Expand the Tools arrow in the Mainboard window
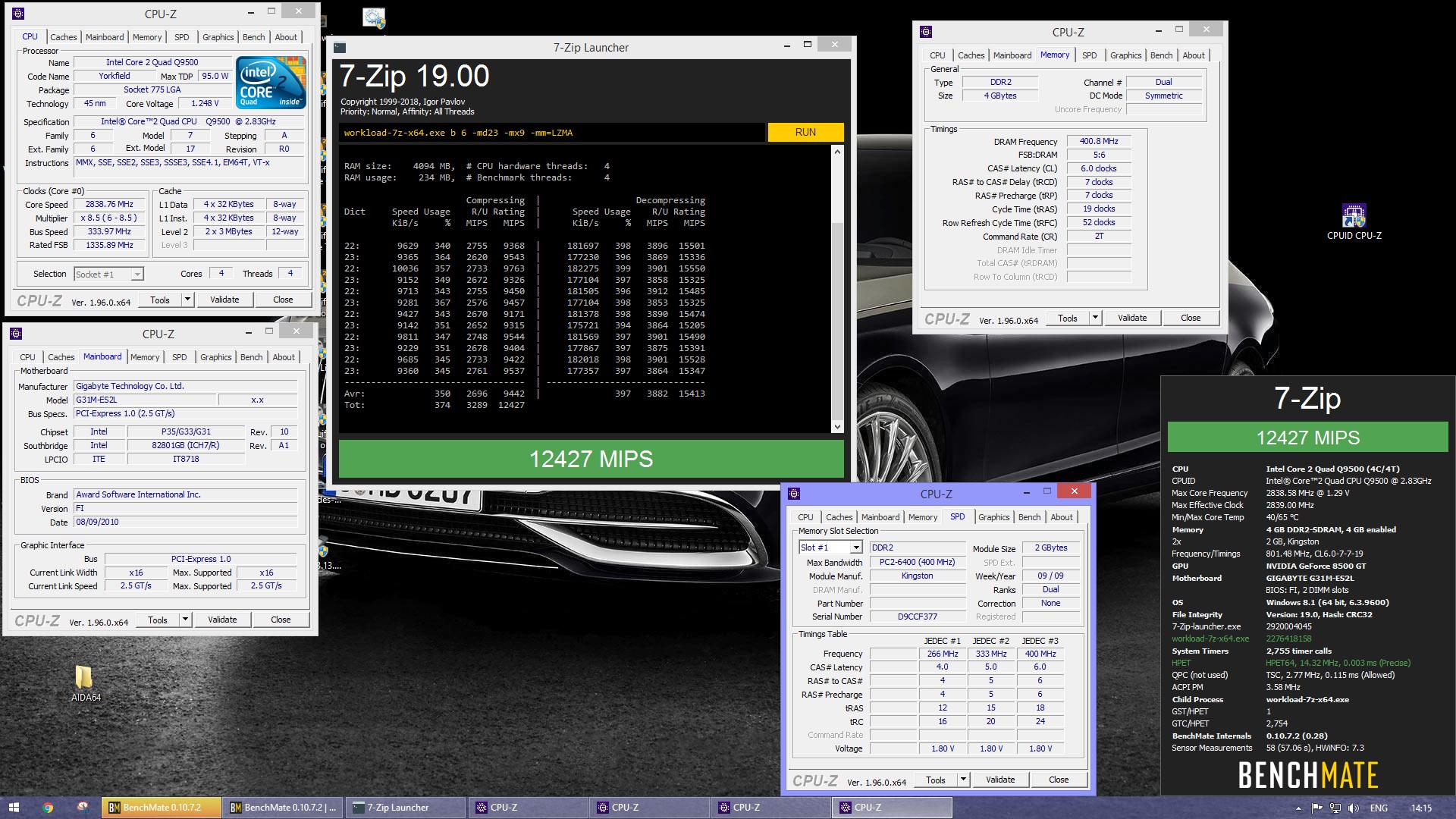Viewport: 1456px width, 819px height. [x=185, y=620]
